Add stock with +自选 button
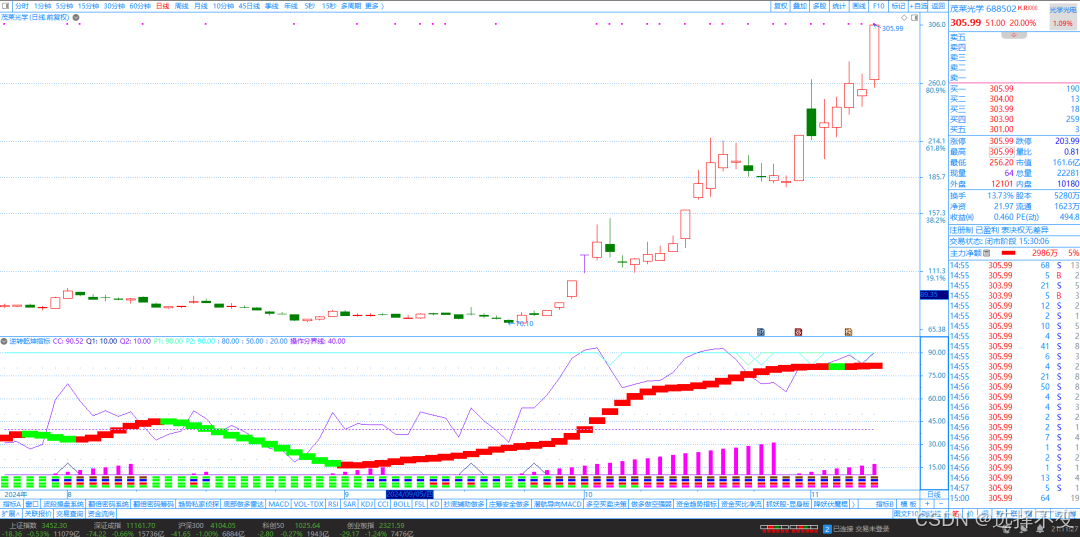 point(919,6)
